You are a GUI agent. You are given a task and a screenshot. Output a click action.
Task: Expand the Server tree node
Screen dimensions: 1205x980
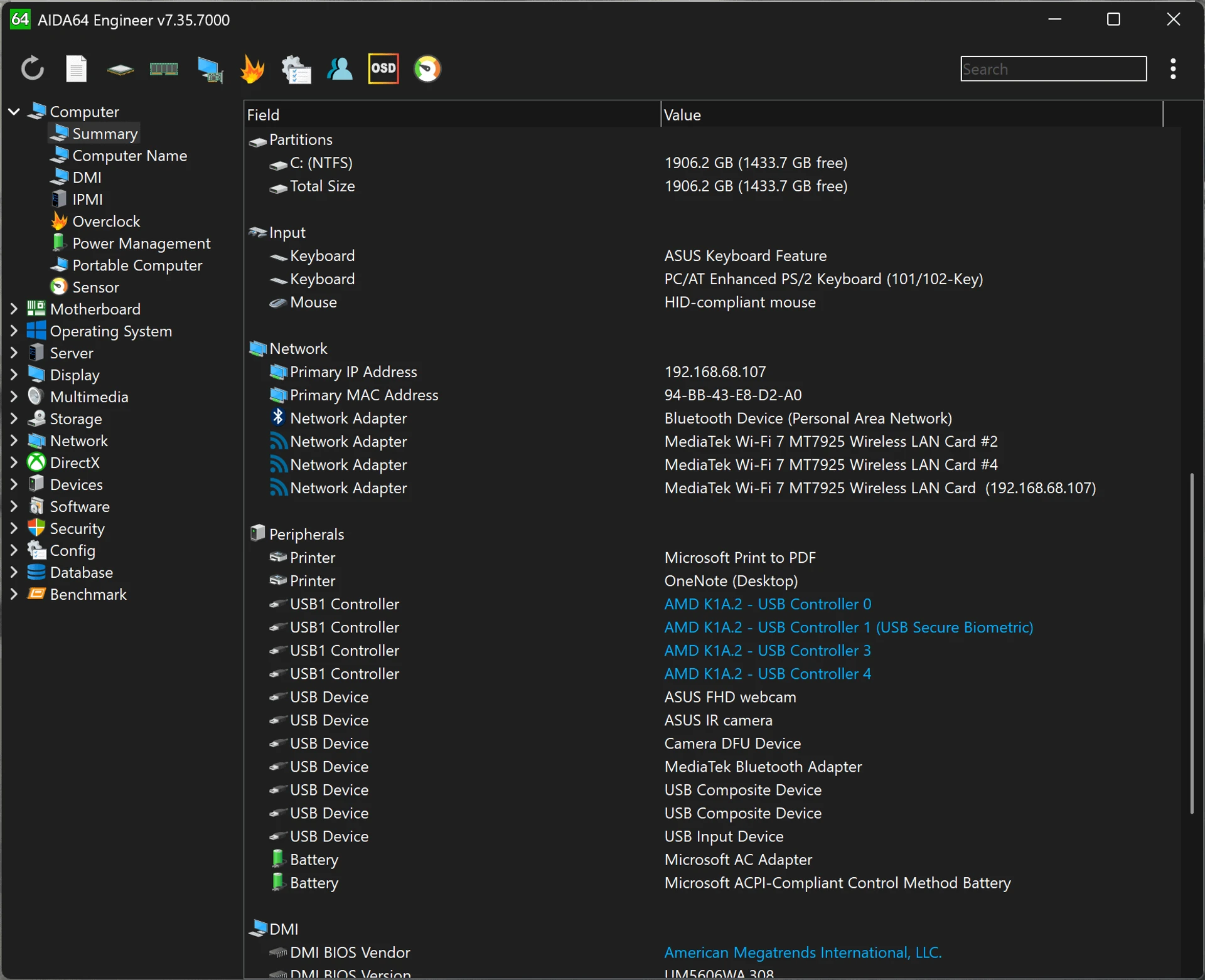[14, 353]
